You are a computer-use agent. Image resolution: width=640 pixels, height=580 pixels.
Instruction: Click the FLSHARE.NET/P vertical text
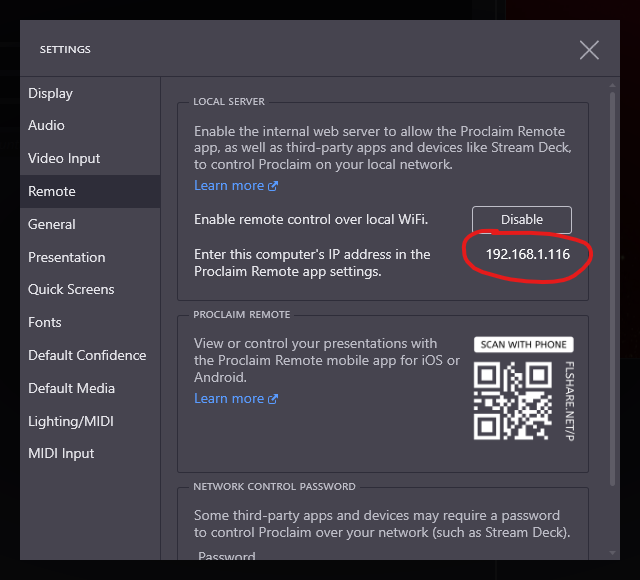(570, 401)
